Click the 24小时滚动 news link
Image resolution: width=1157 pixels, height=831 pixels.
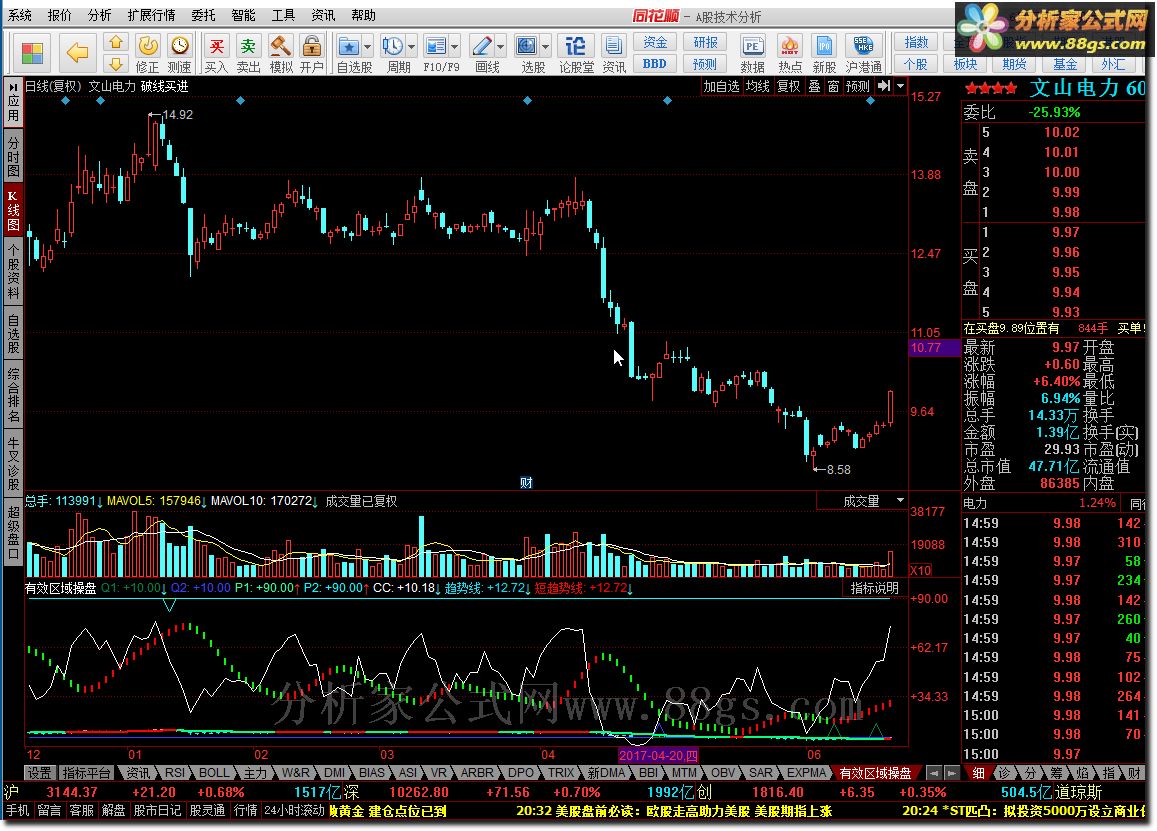tap(294, 810)
